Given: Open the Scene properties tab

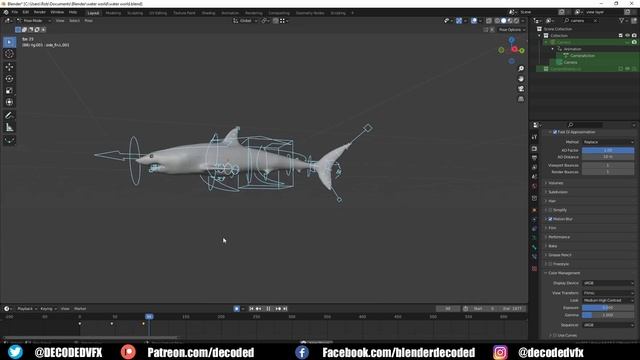Looking at the screenshot, I should (x=534, y=177).
